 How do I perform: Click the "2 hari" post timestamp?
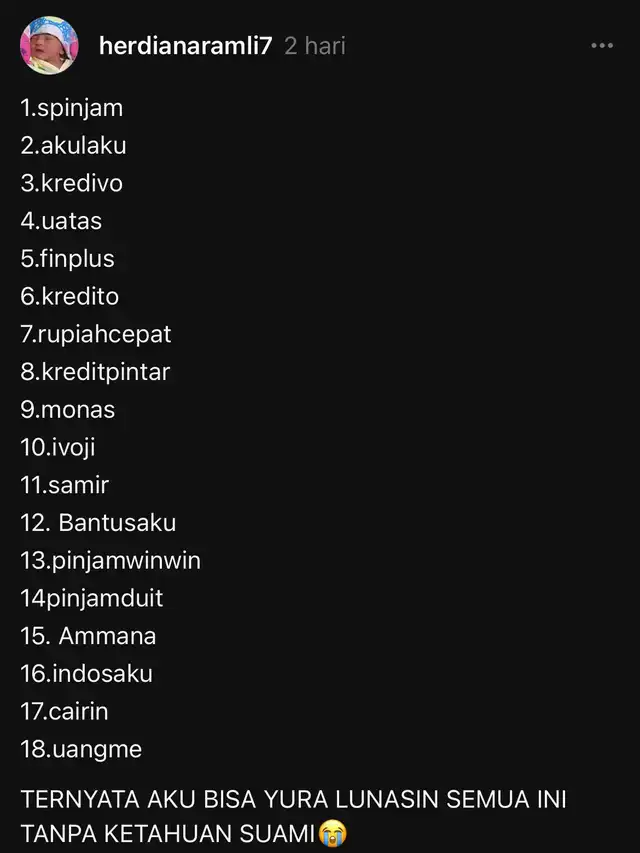[315, 46]
